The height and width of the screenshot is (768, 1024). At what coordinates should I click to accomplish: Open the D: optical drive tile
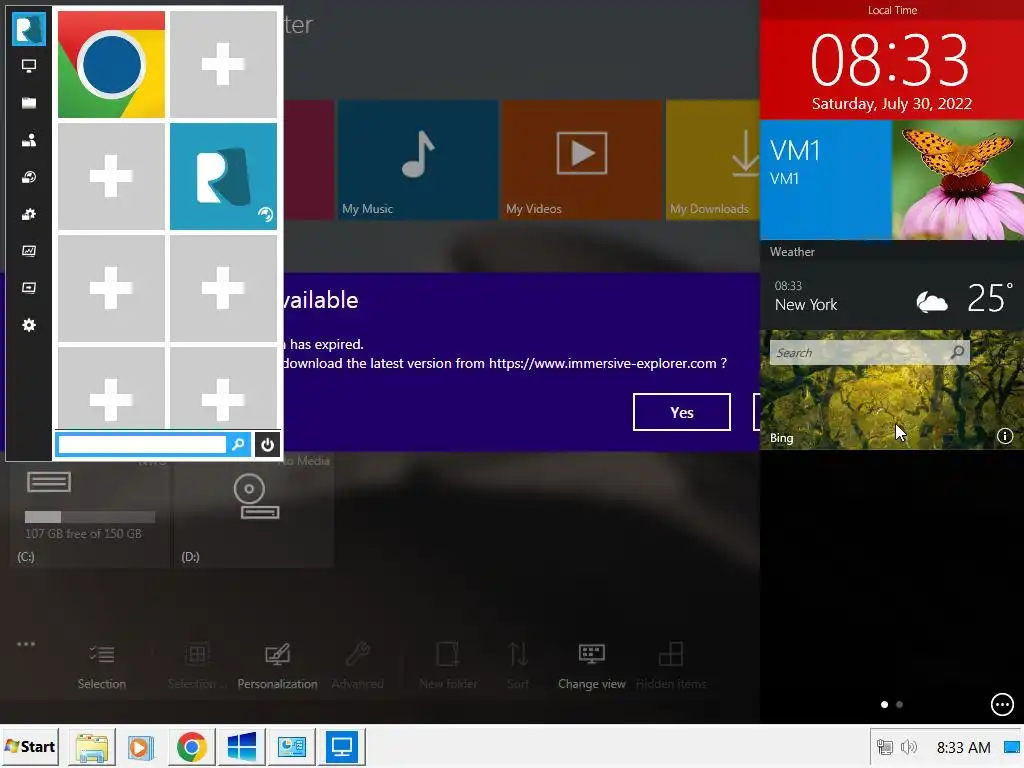coord(253,513)
